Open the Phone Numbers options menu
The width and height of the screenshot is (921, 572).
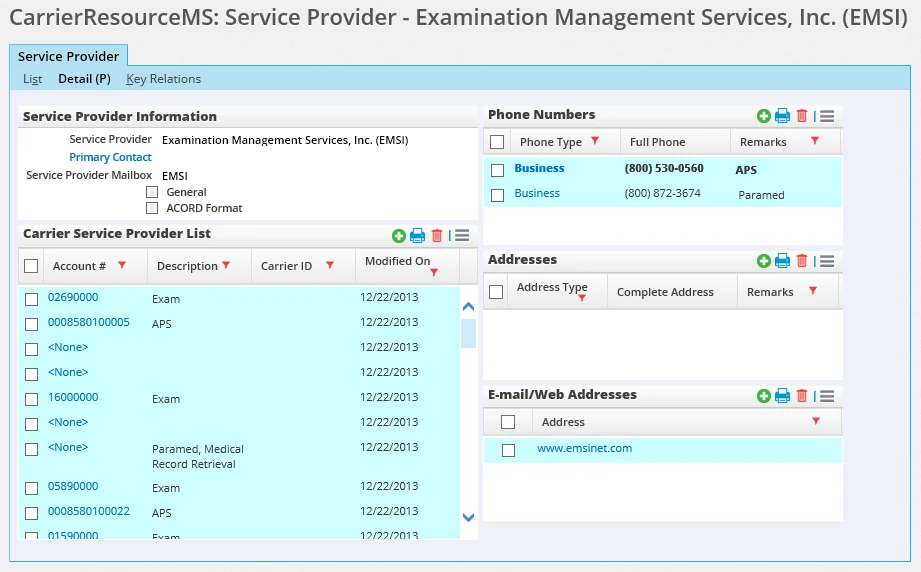tap(827, 116)
